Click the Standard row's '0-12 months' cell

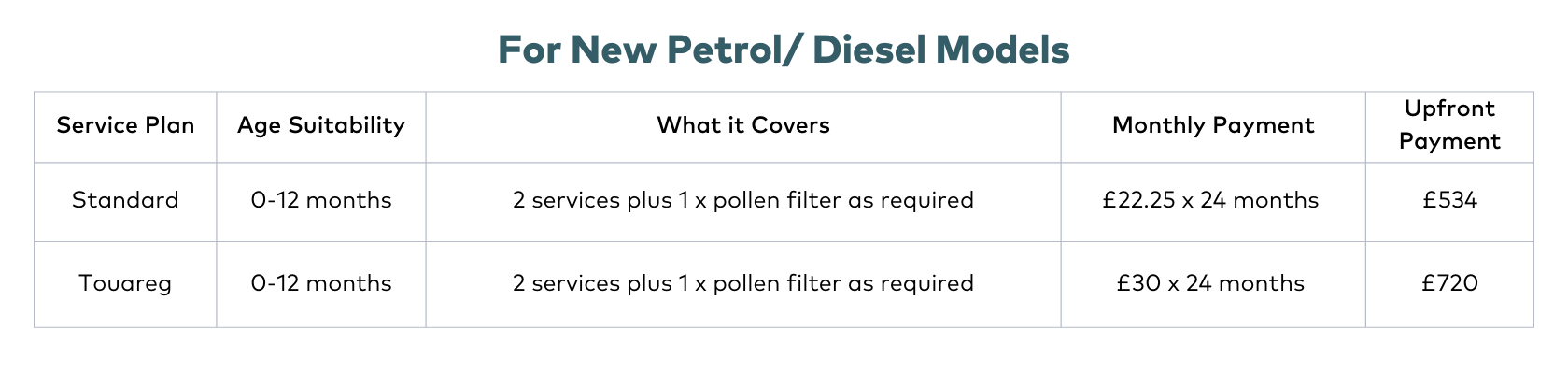(321, 200)
